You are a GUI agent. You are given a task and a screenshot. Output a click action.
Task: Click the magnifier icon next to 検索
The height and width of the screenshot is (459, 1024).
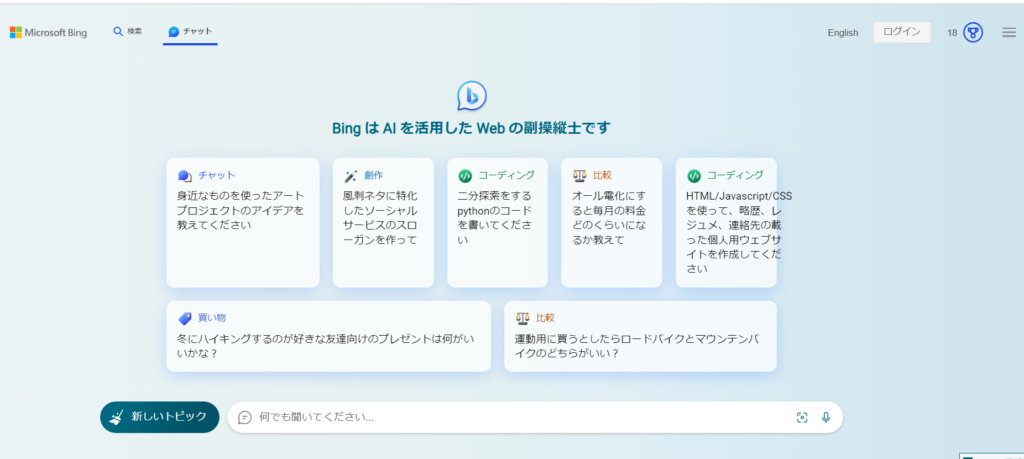(x=118, y=31)
